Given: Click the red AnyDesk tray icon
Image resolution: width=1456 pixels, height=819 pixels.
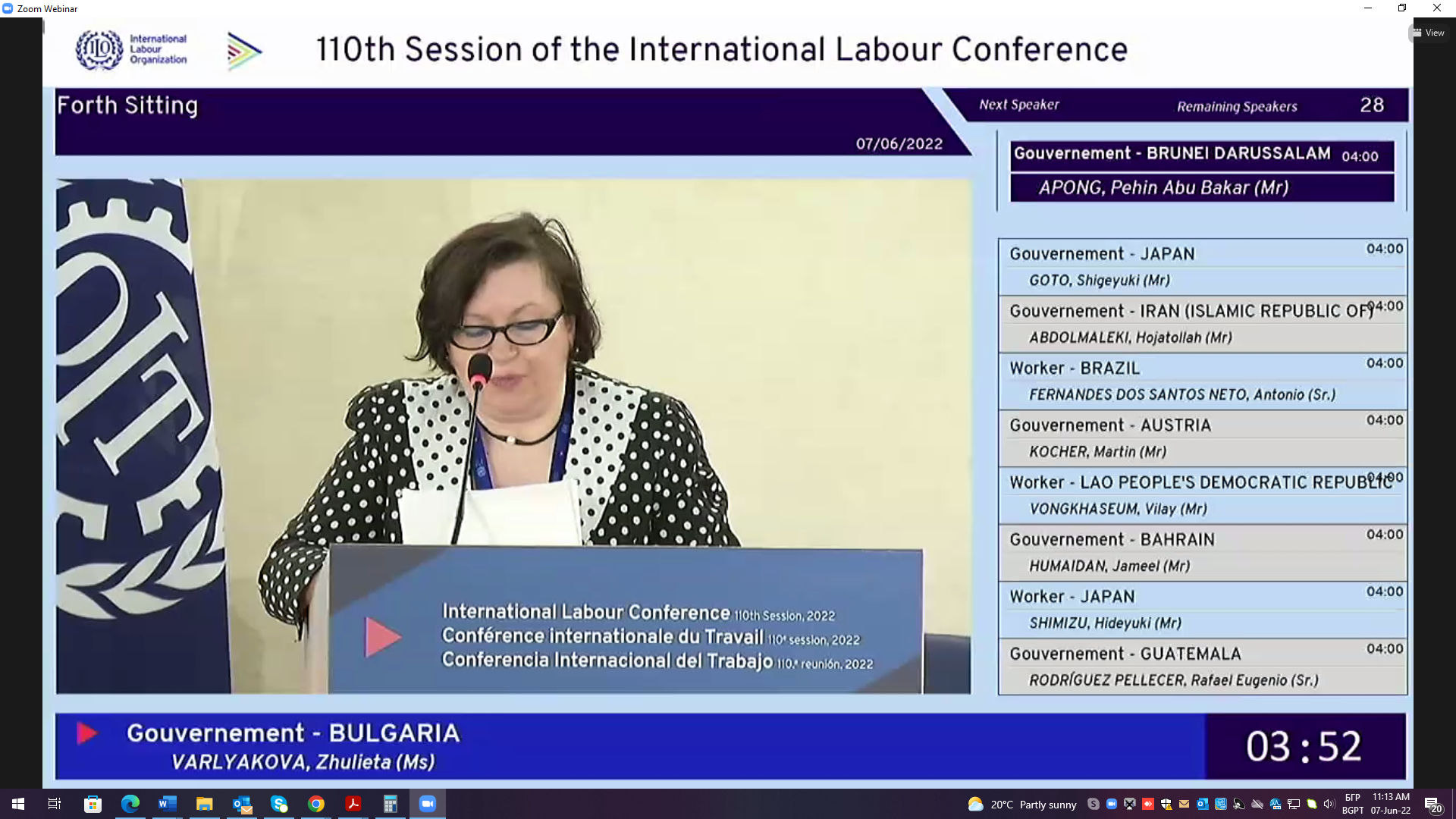Looking at the screenshot, I should coord(1148,804).
